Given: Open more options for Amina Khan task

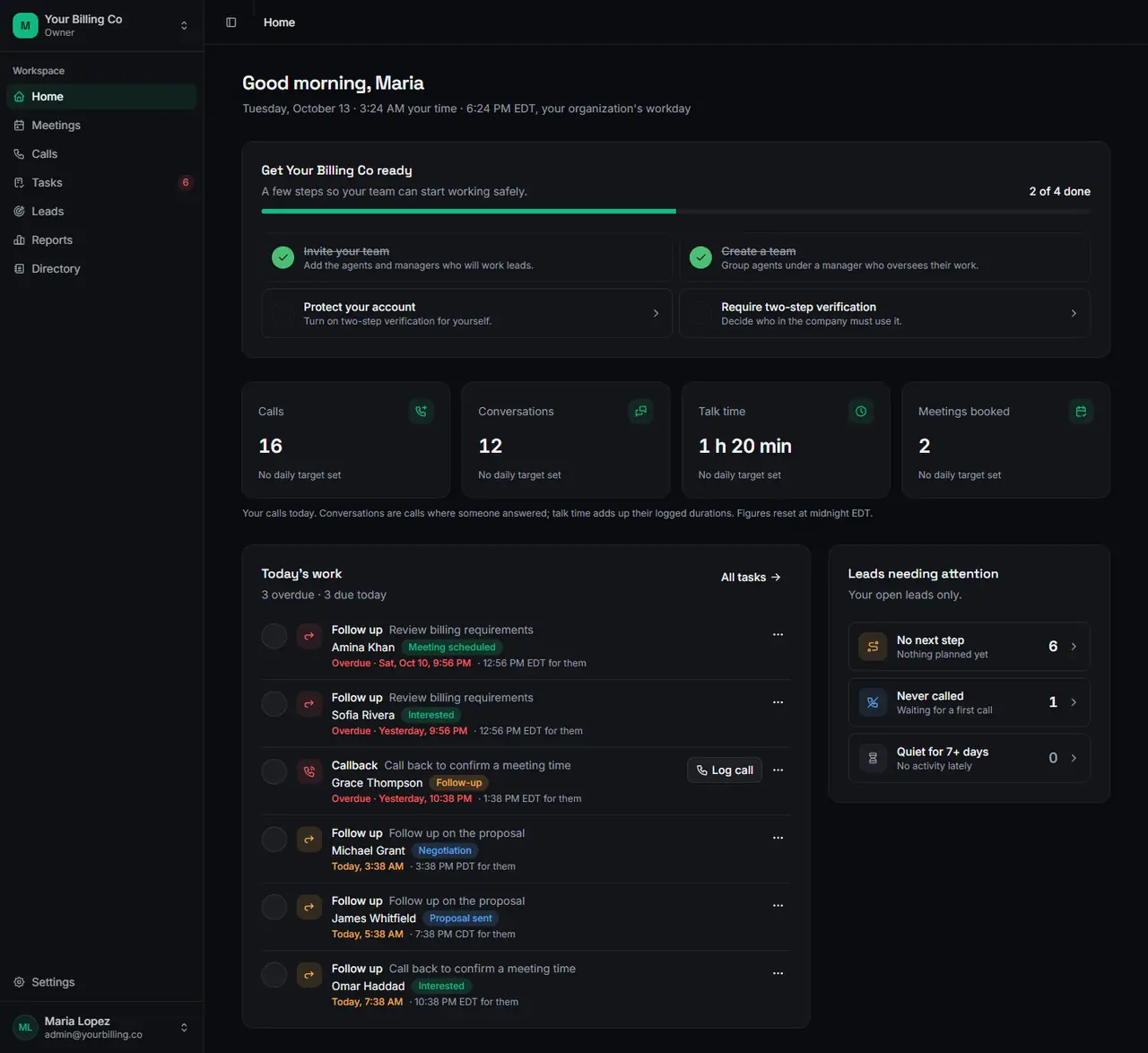Looking at the screenshot, I should pyautogui.click(x=778, y=635).
